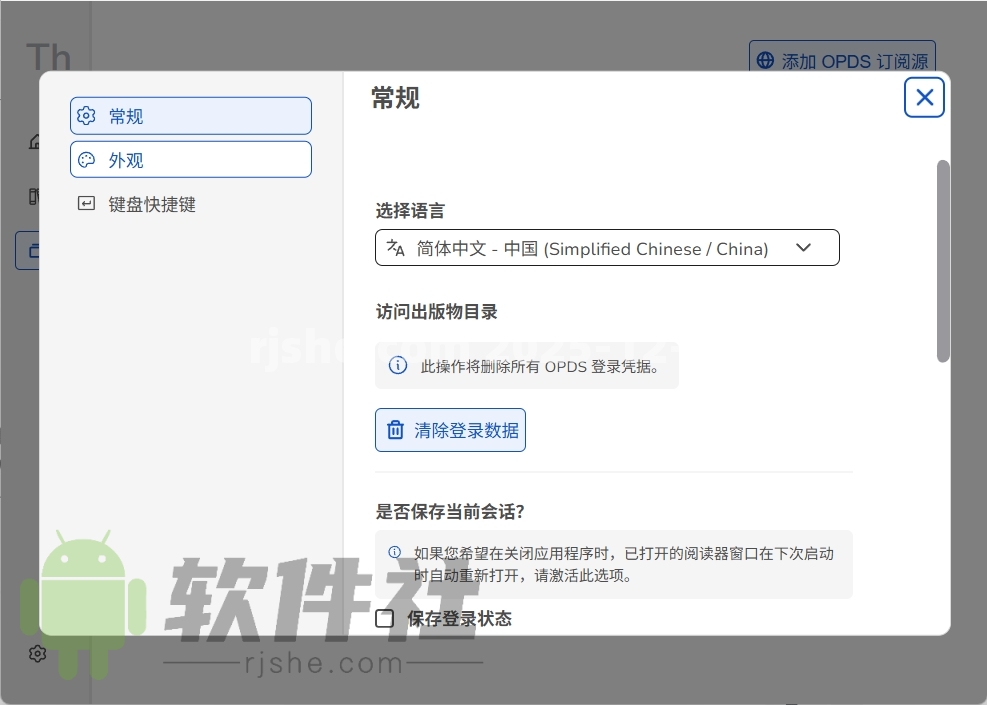Click the palette icon beside 外观
This screenshot has width=987, height=705.
click(x=86, y=159)
